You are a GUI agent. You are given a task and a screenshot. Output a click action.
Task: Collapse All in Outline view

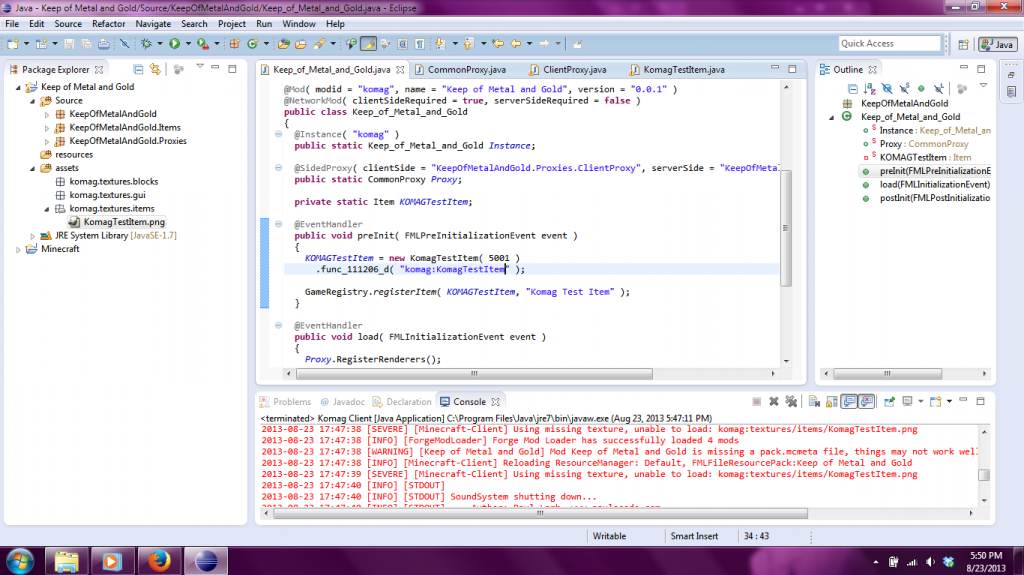[x=852, y=88]
